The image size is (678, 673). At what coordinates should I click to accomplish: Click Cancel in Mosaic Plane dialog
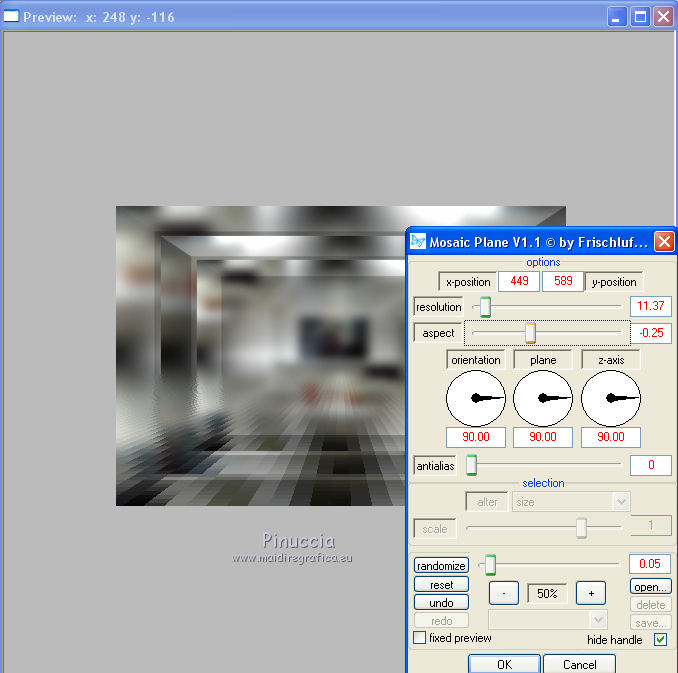(579, 664)
